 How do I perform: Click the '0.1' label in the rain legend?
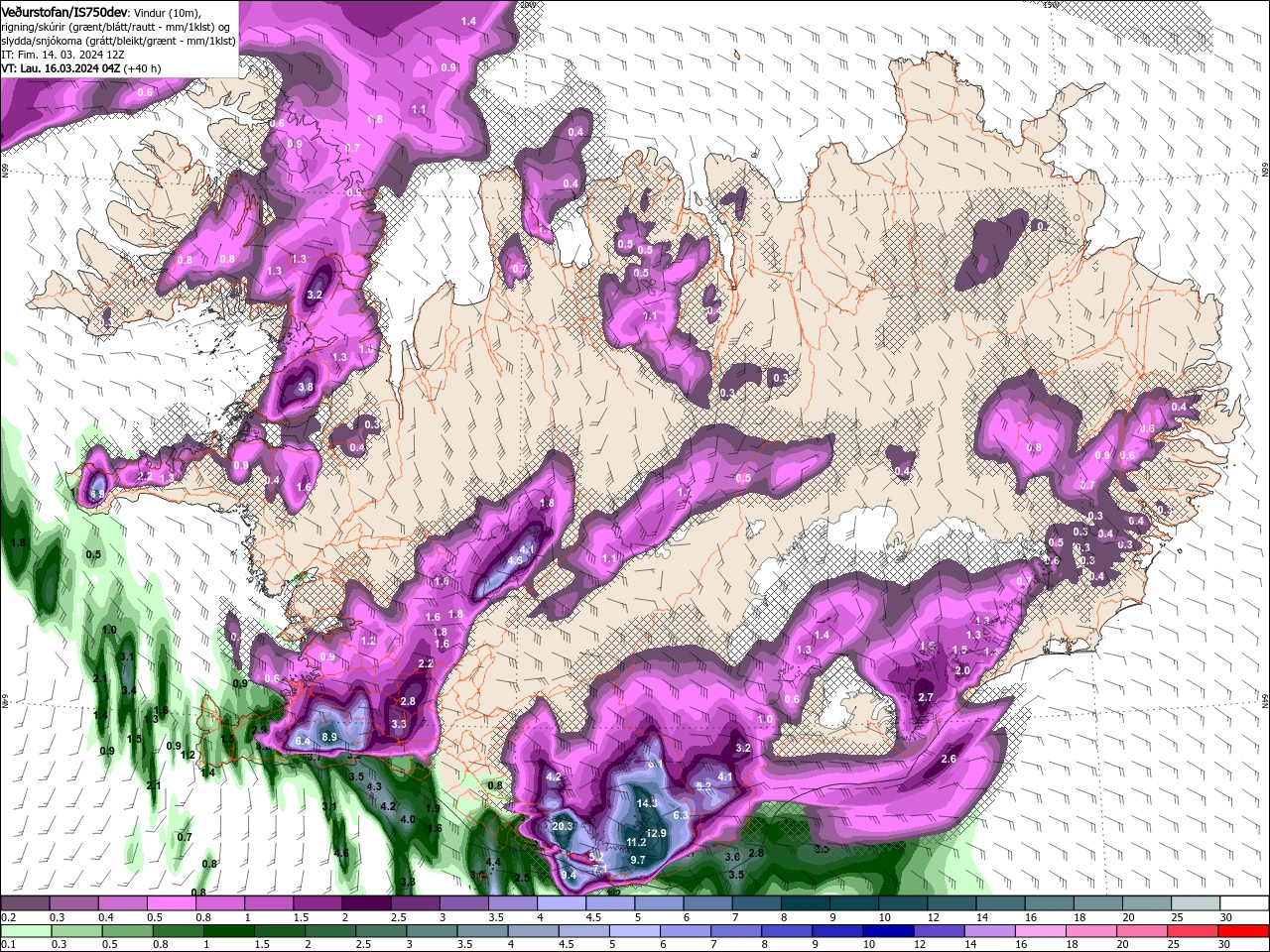[x=8, y=945]
